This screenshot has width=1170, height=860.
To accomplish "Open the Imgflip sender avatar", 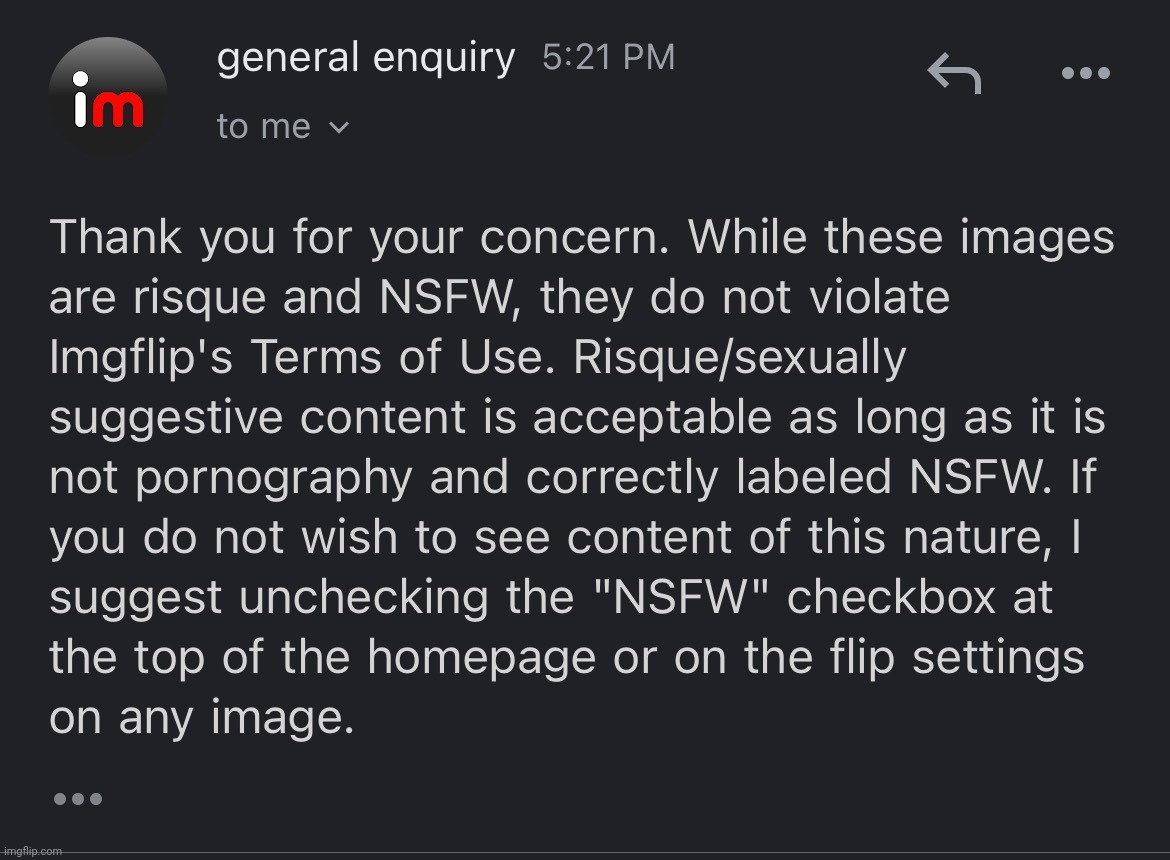I will click(x=108, y=97).
